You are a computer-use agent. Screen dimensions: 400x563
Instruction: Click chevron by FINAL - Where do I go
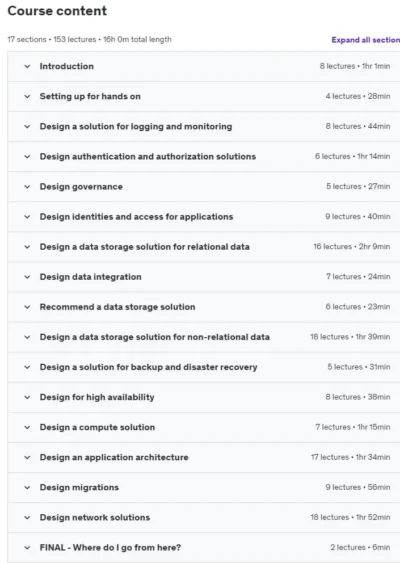point(27,548)
